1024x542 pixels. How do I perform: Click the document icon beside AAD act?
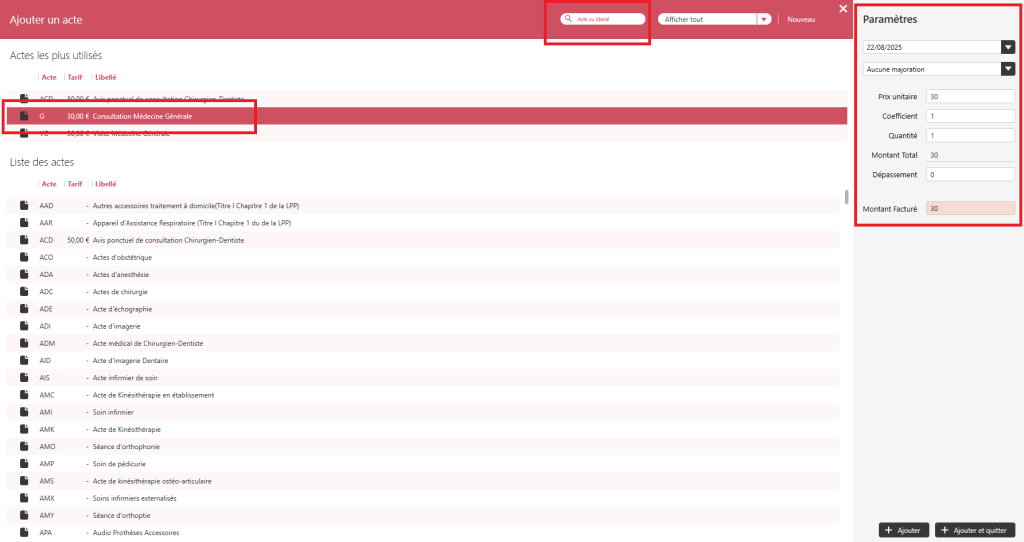(24, 205)
